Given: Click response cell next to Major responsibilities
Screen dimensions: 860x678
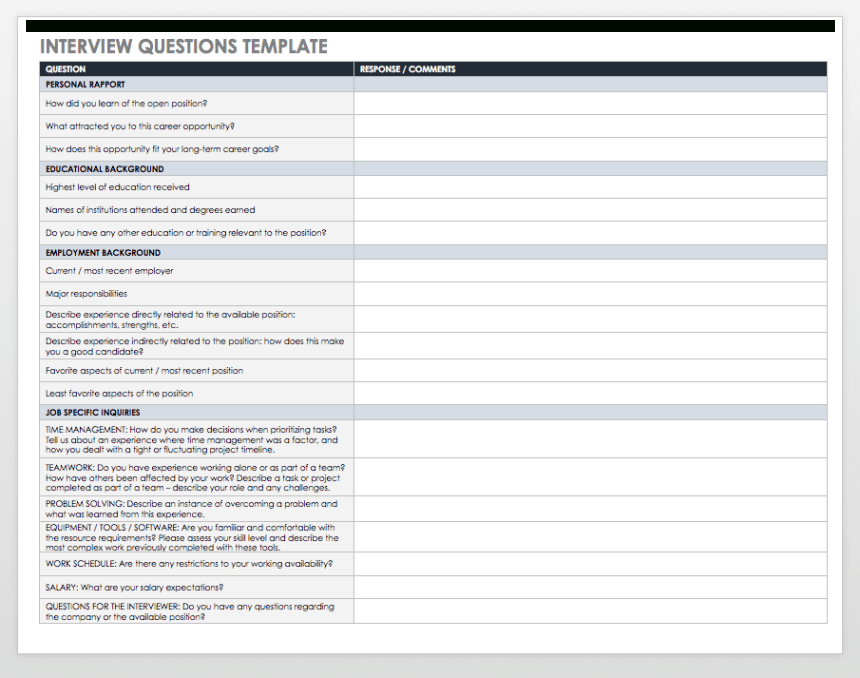Looking at the screenshot, I should coord(590,294).
